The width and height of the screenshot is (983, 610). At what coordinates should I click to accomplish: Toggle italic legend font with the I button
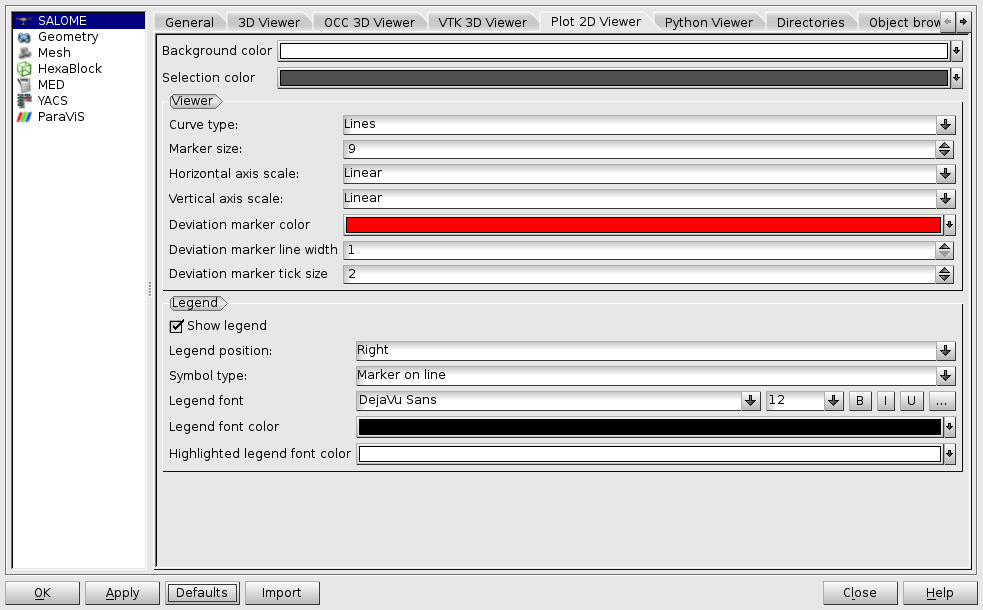pyautogui.click(x=885, y=400)
